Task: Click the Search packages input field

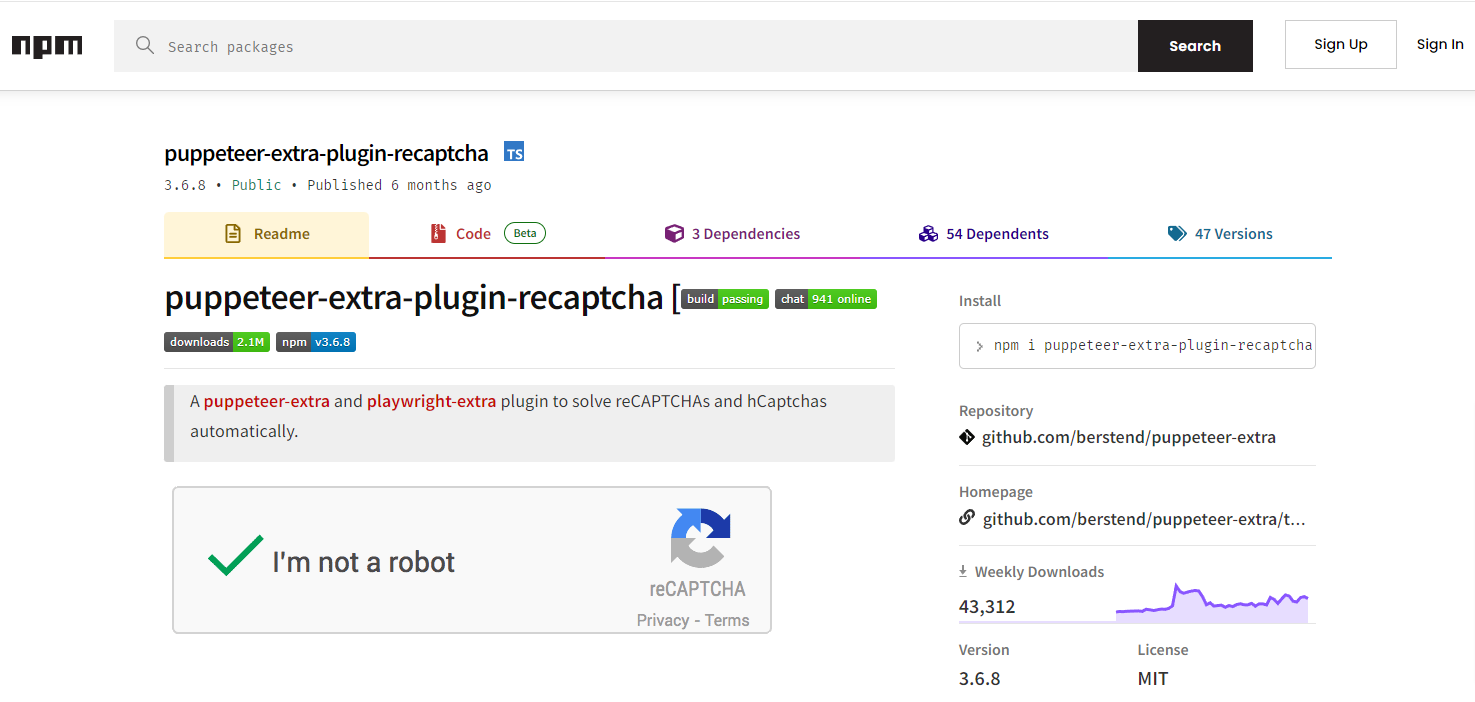Action: coord(626,46)
